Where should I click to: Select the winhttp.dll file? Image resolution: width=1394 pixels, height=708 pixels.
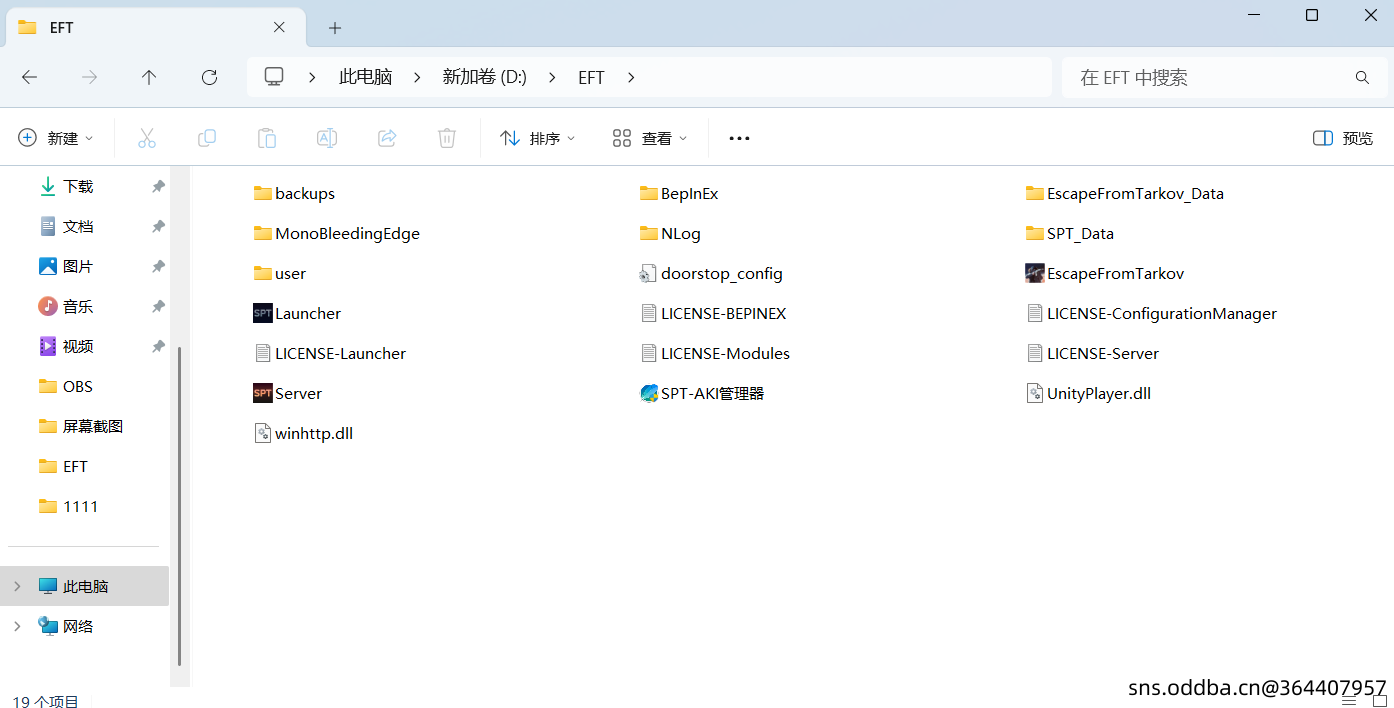(x=303, y=433)
